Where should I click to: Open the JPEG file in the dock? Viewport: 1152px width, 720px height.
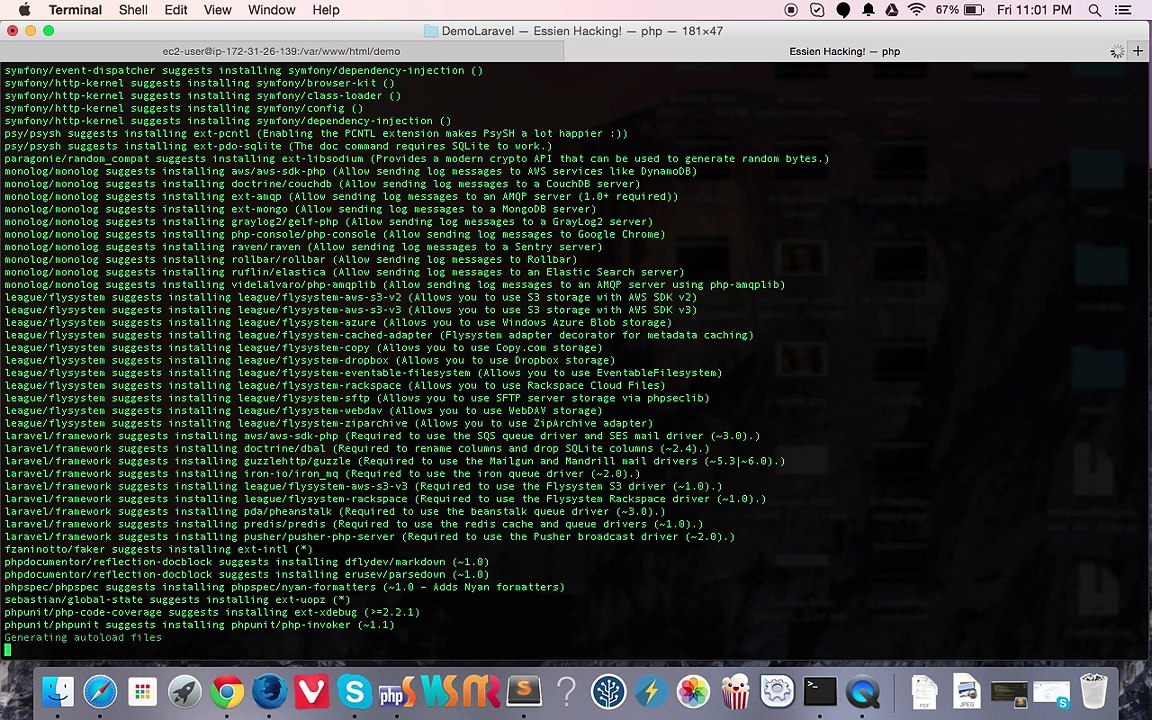point(967,691)
